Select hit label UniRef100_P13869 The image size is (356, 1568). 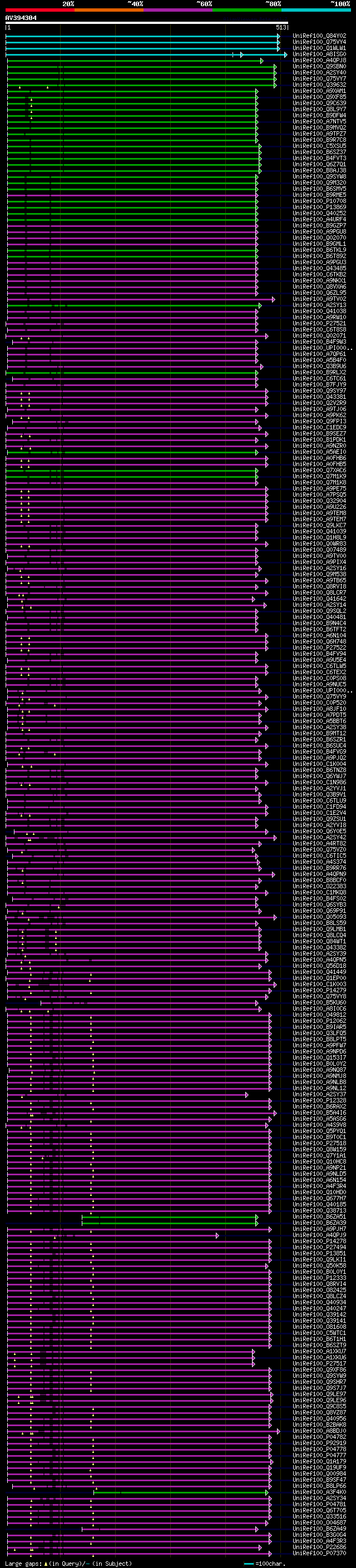coord(319,207)
